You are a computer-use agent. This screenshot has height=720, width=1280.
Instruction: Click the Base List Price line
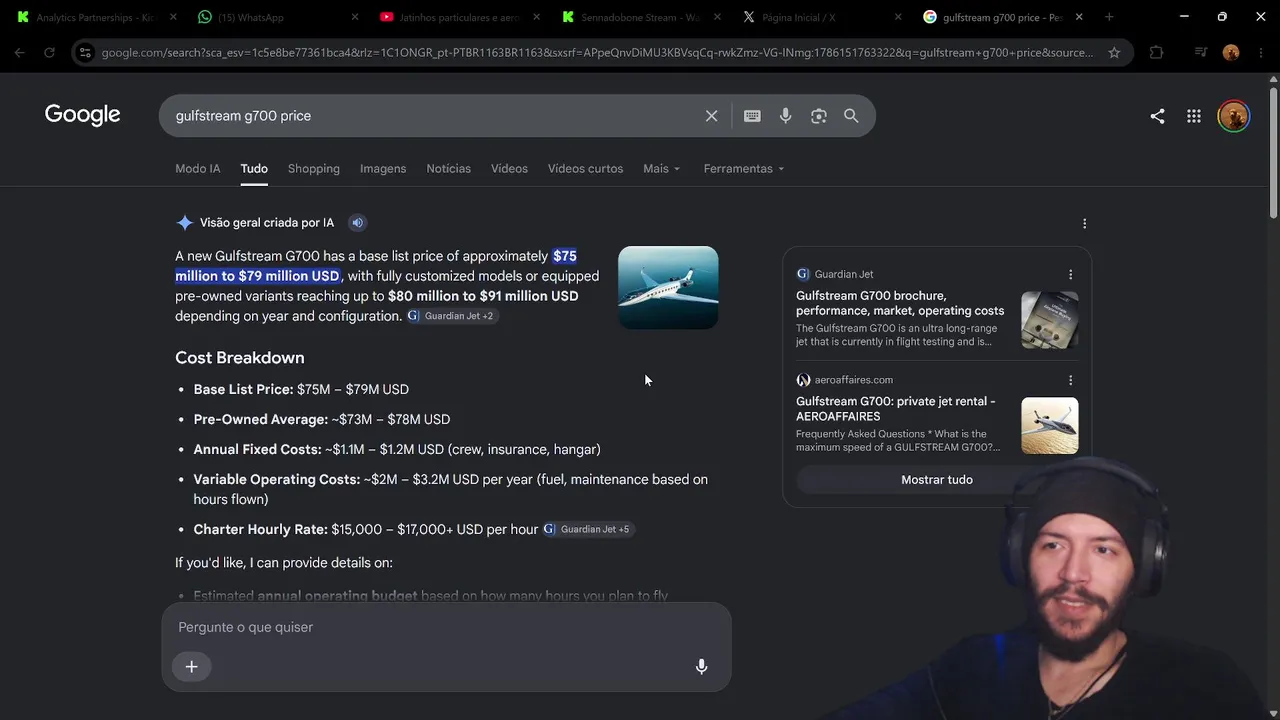(301, 390)
